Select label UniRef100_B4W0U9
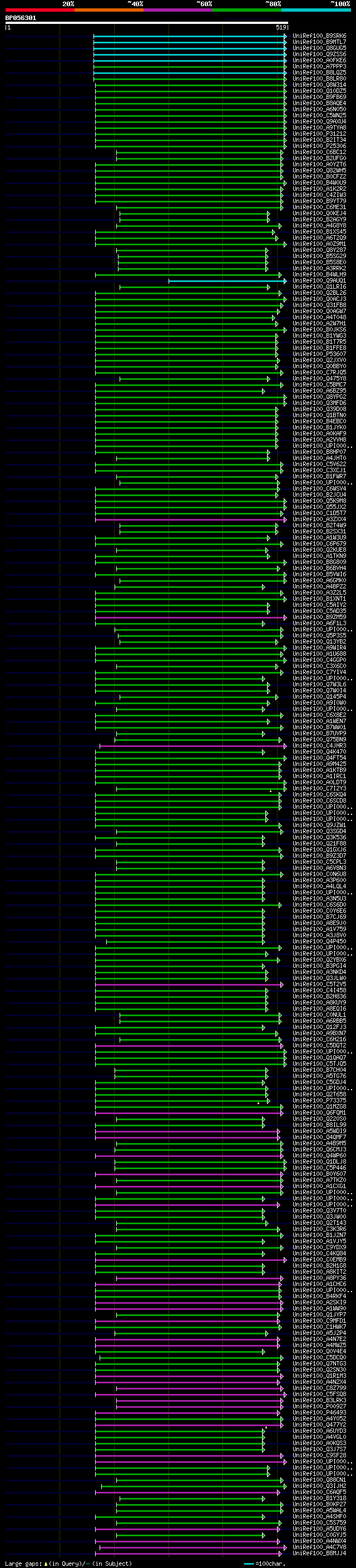This screenshot has height=1568, width=356. [x=319, y=182]
